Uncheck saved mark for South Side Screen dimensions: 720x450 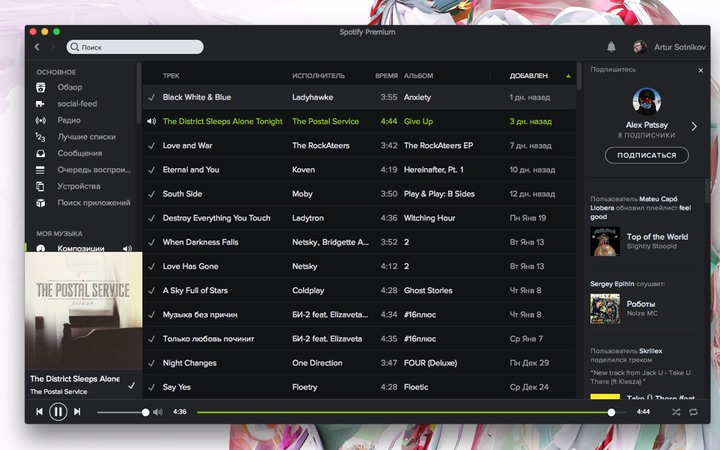point(151,194)
